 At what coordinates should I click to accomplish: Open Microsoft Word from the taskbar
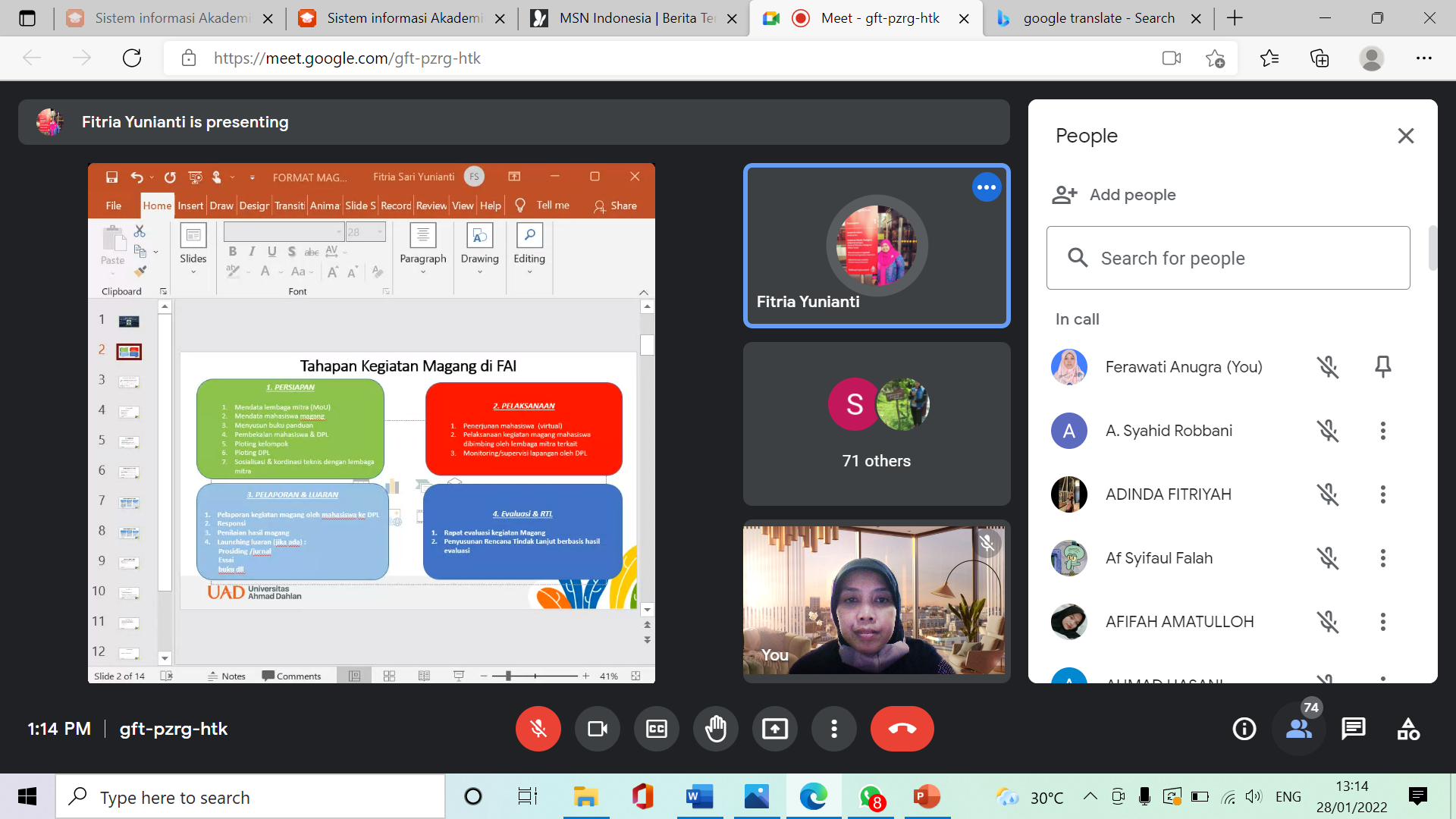[x=698, y=797]
